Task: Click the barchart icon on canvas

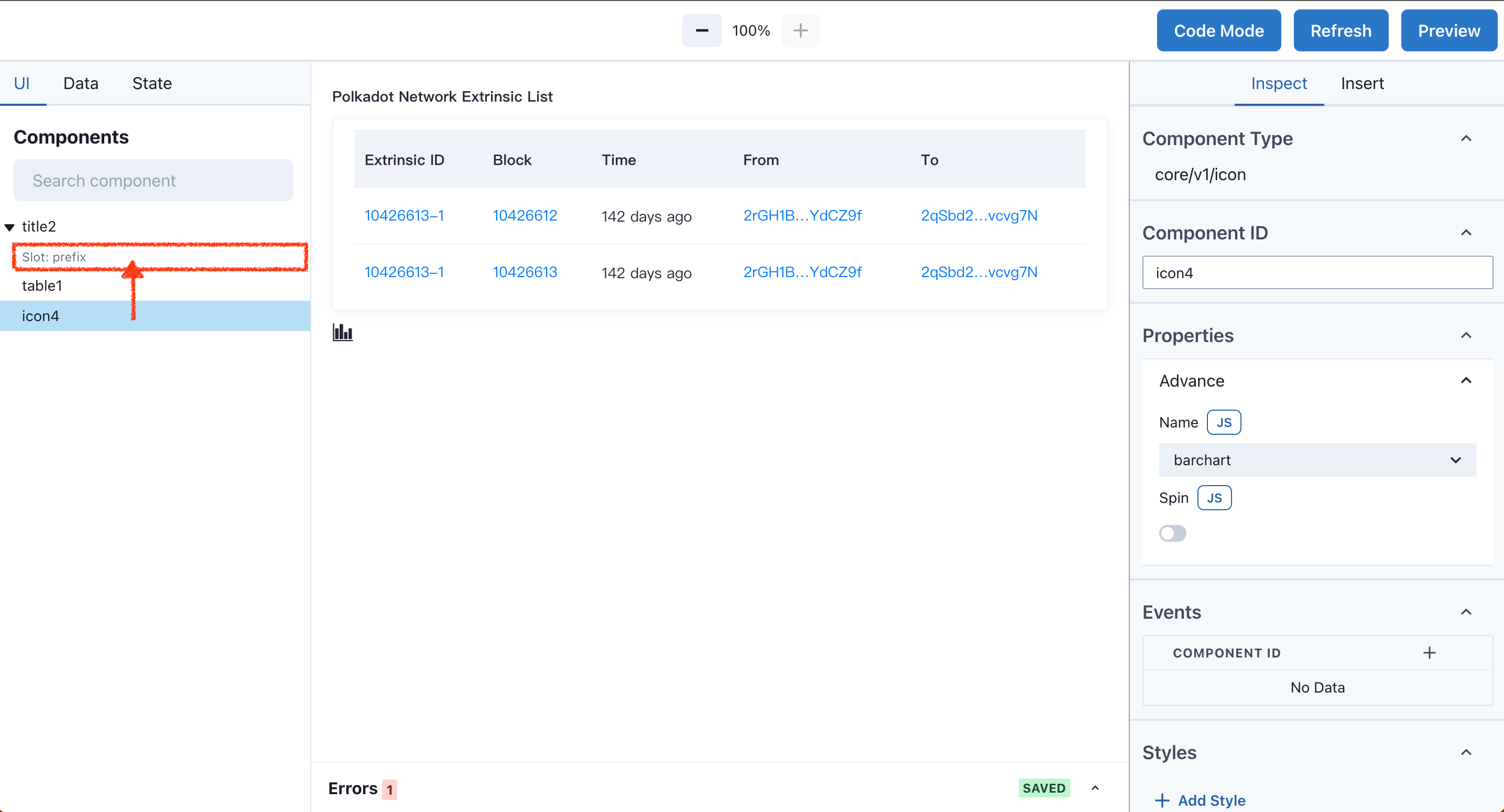Action: (x=343, y=332)
